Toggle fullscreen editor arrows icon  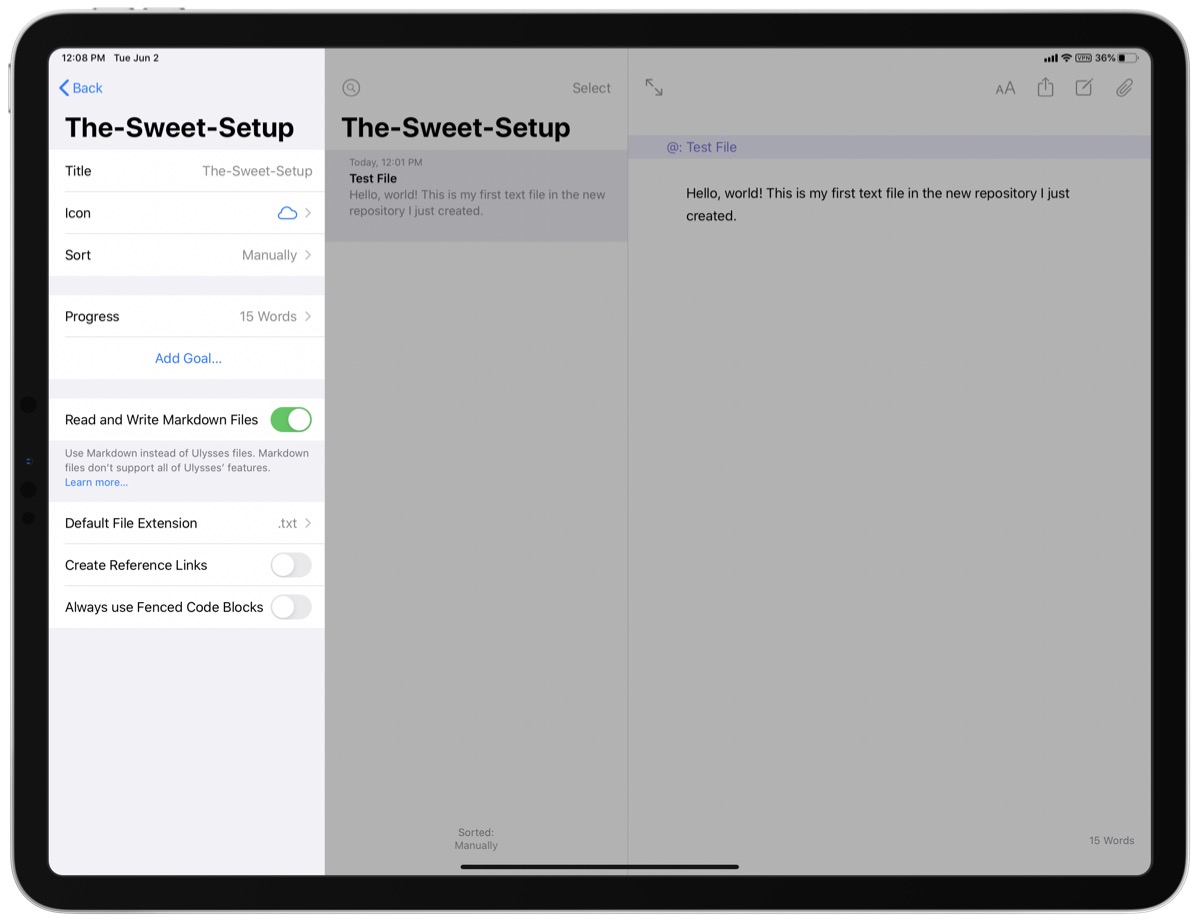point(654,88)
